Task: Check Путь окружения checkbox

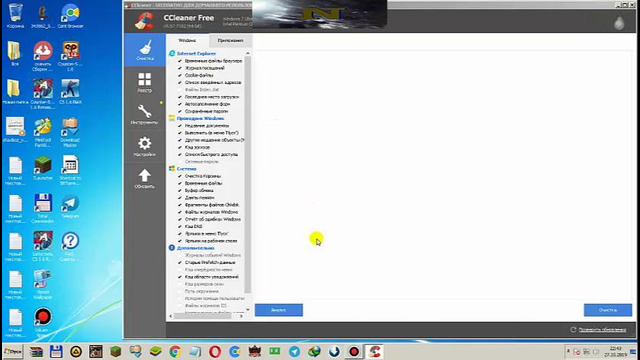Action: (x=180, y=291)
